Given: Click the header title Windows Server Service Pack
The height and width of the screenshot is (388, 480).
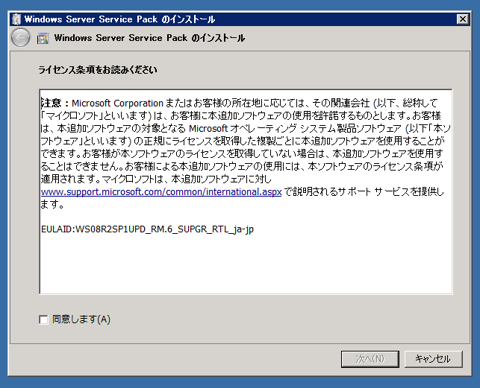Looking at the screenshot, I should point(150,38).
